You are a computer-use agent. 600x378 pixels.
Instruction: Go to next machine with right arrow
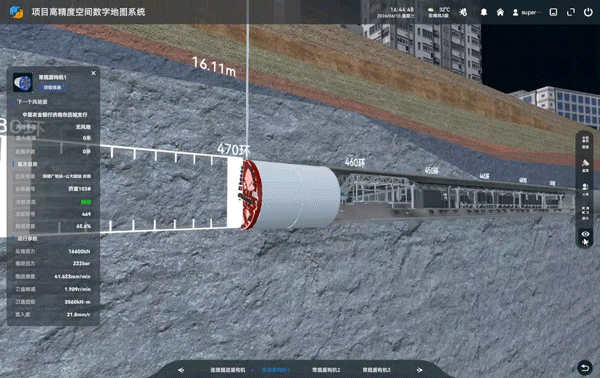[419, 370]
